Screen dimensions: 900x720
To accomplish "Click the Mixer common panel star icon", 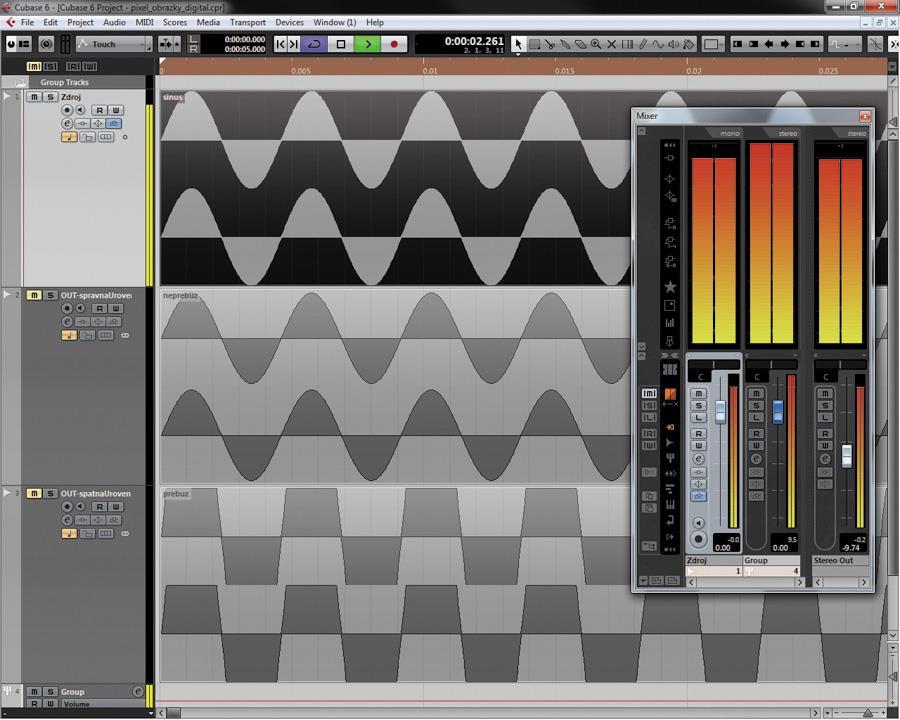I will tap(670, 287).
